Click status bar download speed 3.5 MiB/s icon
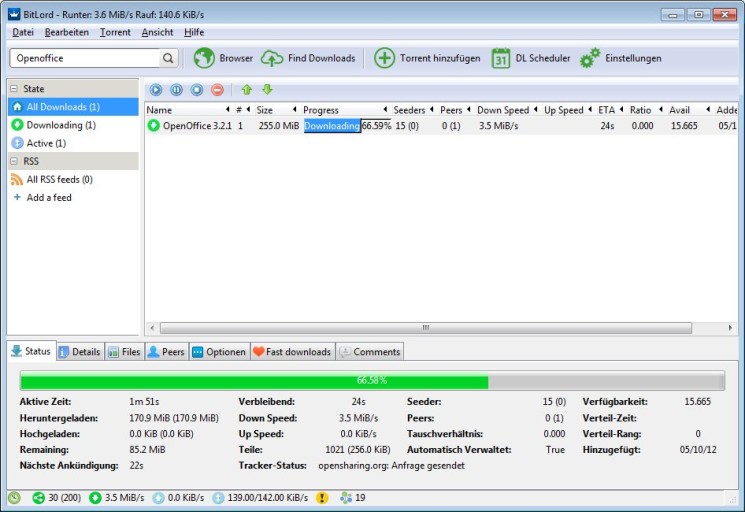The image size is (745, 512). 95,497
